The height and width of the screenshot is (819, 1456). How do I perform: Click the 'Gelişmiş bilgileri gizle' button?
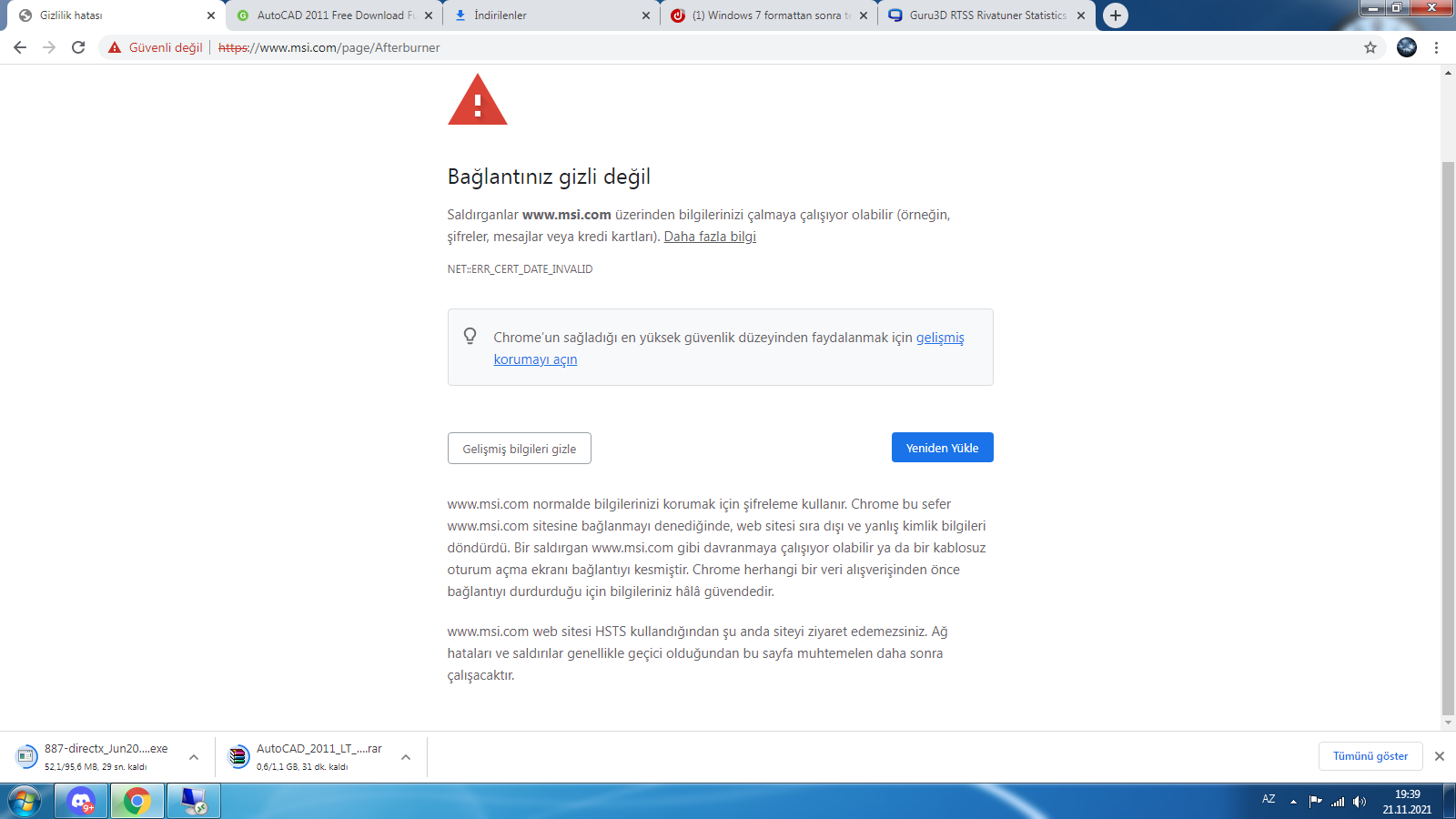click(x=520, y=449)
